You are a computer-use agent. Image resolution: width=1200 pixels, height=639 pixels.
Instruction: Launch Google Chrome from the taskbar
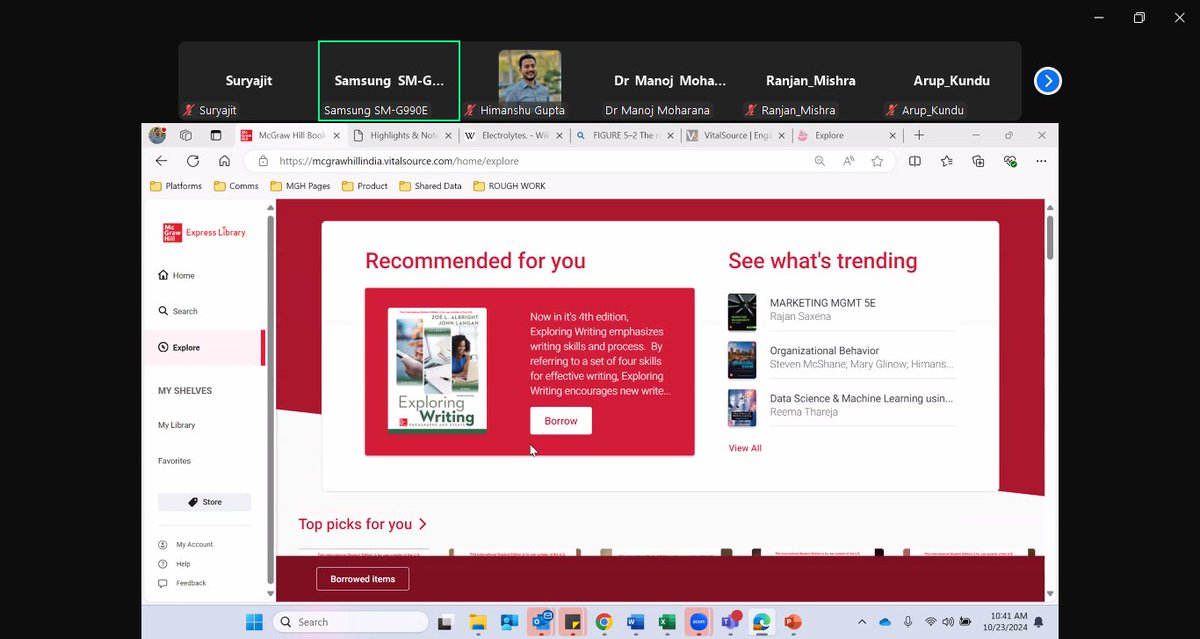(x=604, y=622)
